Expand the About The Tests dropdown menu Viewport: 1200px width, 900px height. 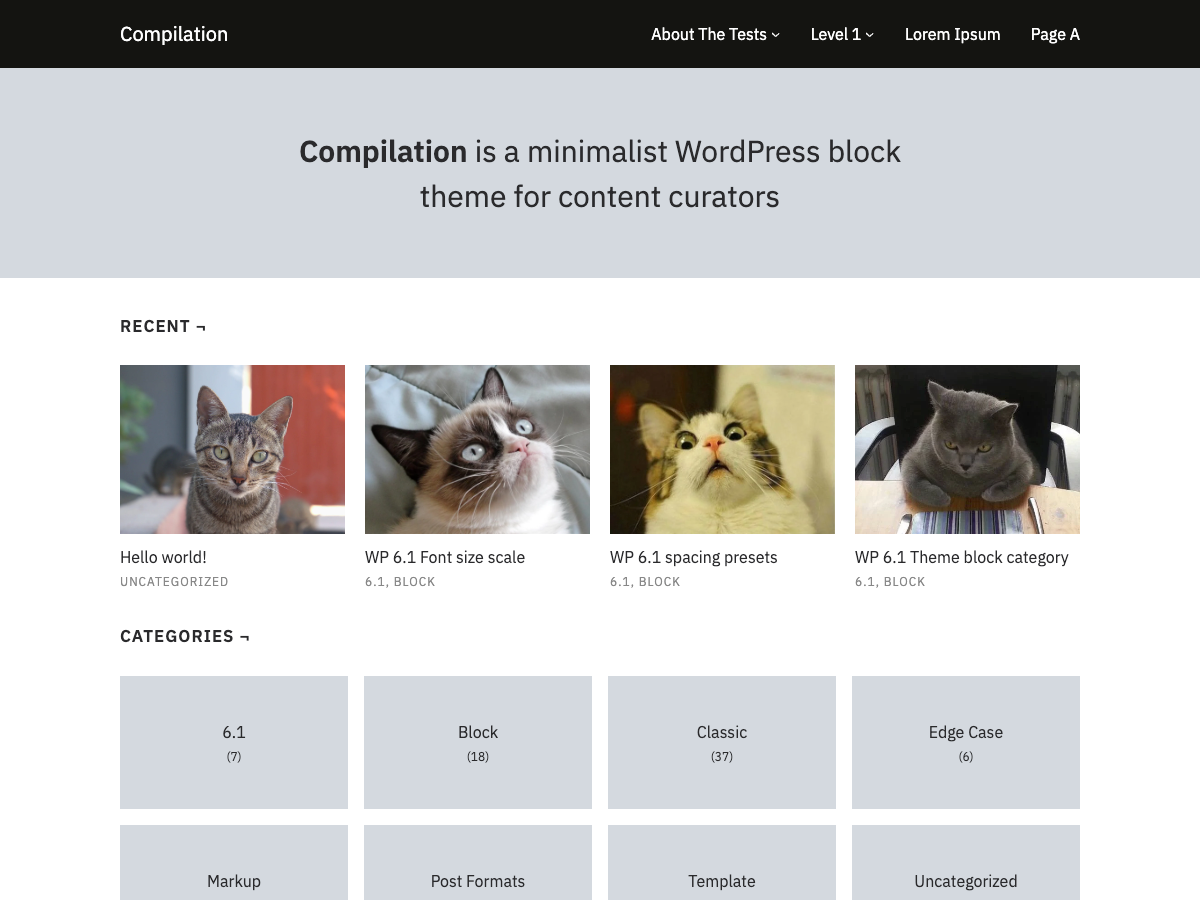709,34
